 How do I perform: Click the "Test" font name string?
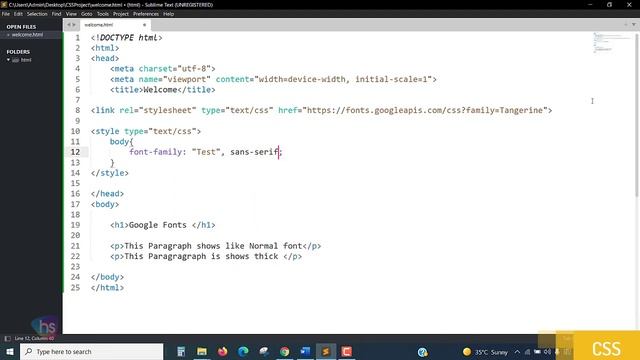point(206,152)
